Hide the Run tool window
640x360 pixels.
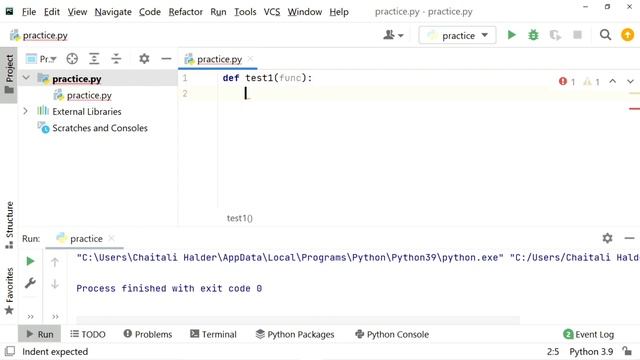click(629, 238)
